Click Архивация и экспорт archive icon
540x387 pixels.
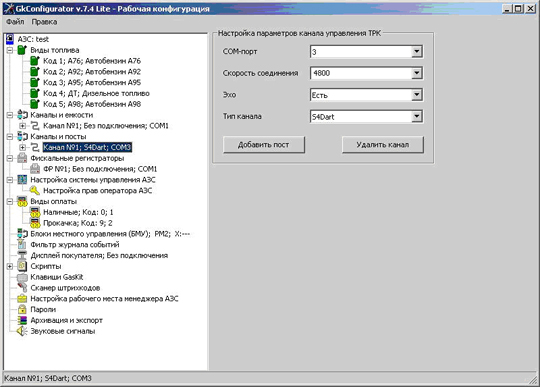22,320
